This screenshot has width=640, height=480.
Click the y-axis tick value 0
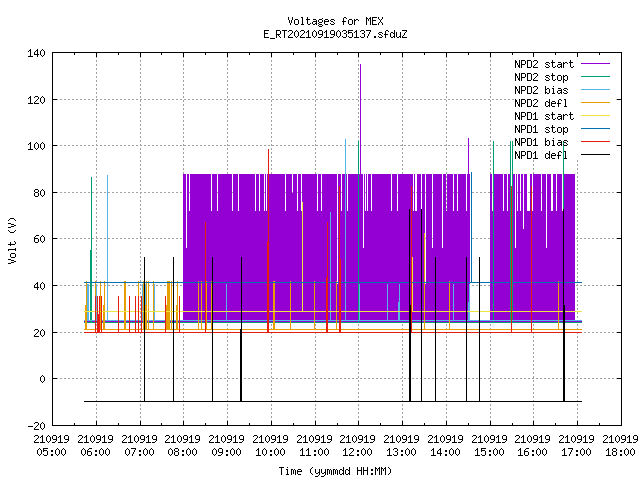42,379
